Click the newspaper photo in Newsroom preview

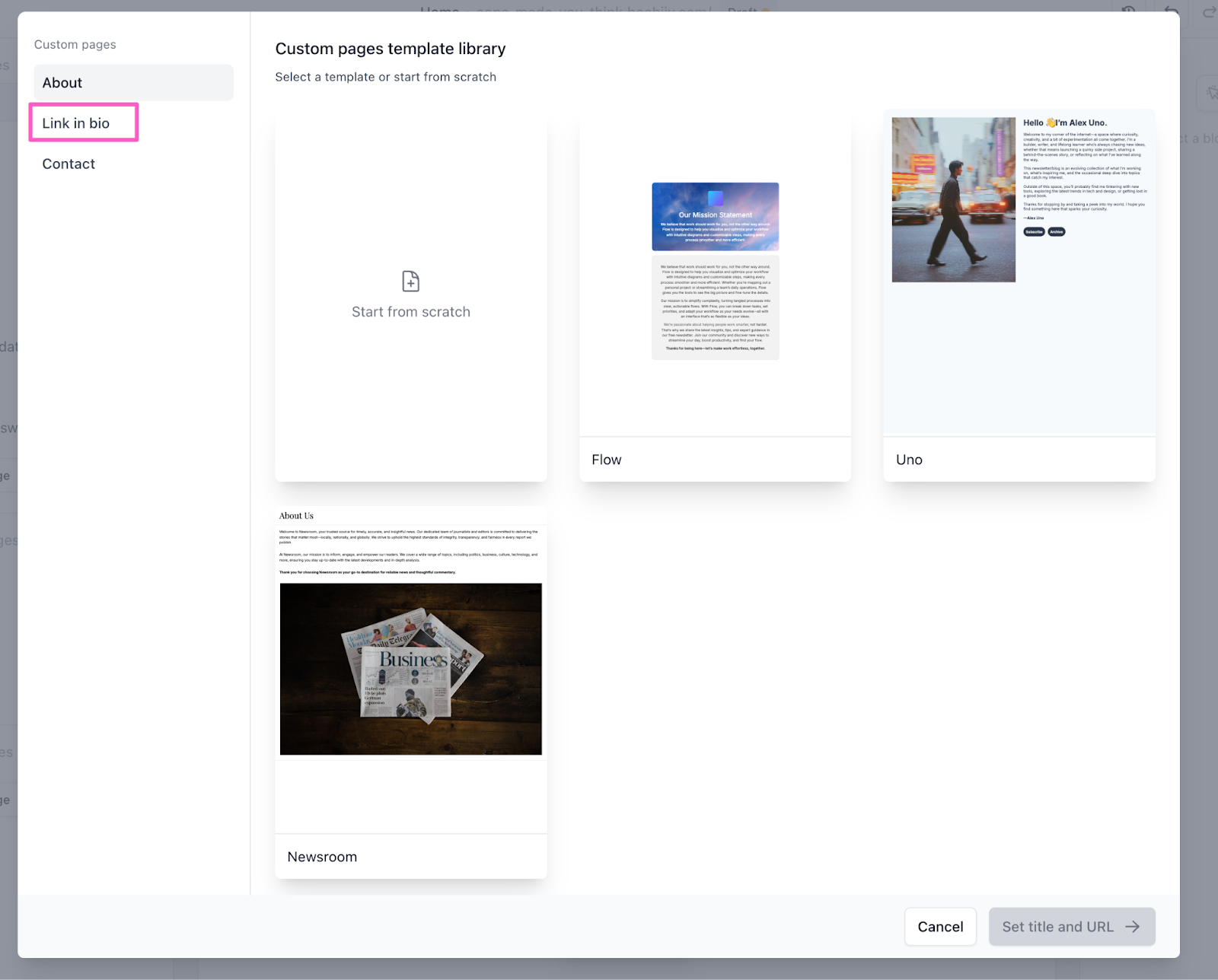point(410,669)
